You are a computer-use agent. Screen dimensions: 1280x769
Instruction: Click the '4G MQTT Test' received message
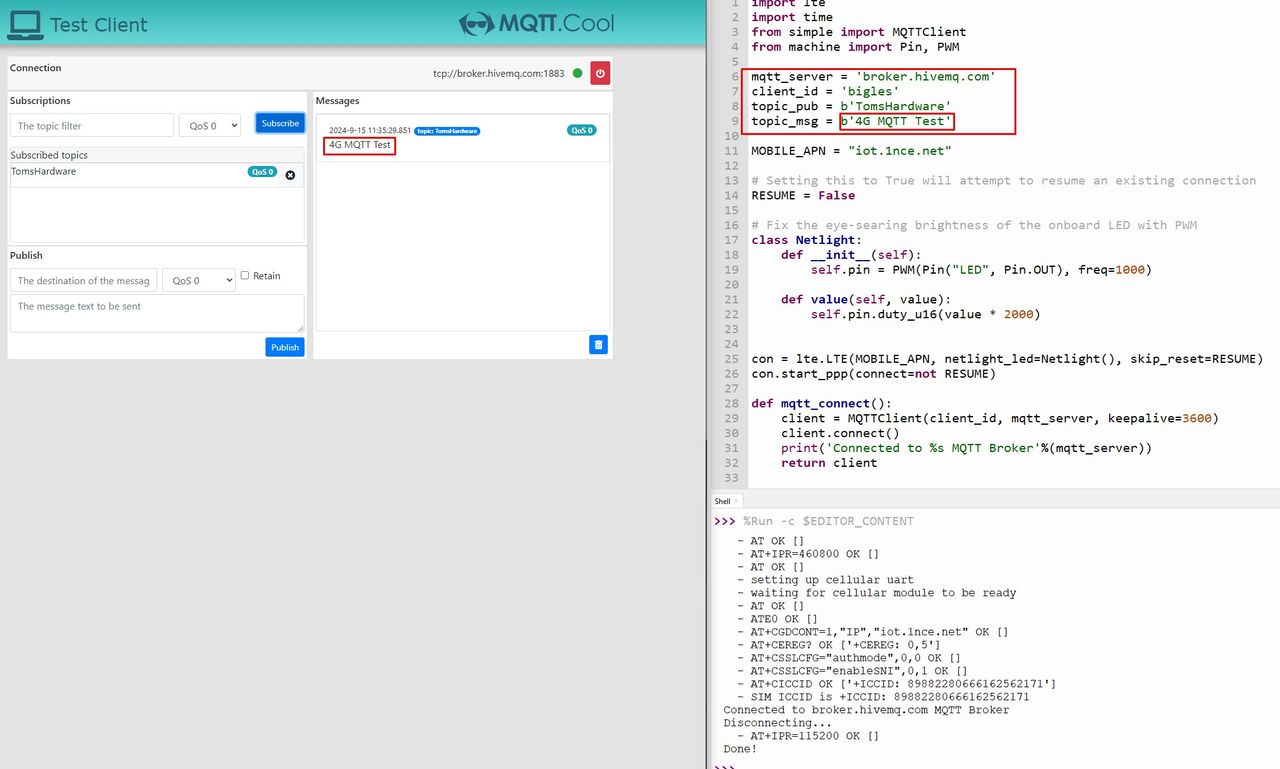tap(360, 145)
